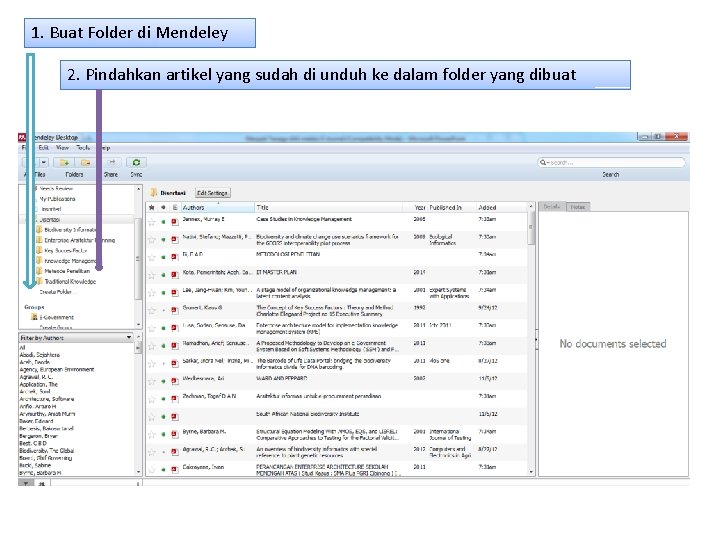This screenshot has height=540, width=720.
Task: Click the Share toolbar icon
Action: [x=112, y=163]
